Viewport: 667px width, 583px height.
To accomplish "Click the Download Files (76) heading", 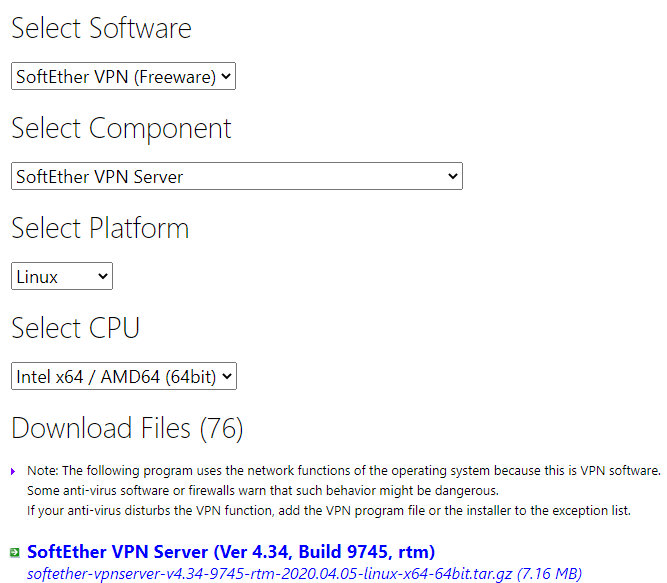I will 127,428.
